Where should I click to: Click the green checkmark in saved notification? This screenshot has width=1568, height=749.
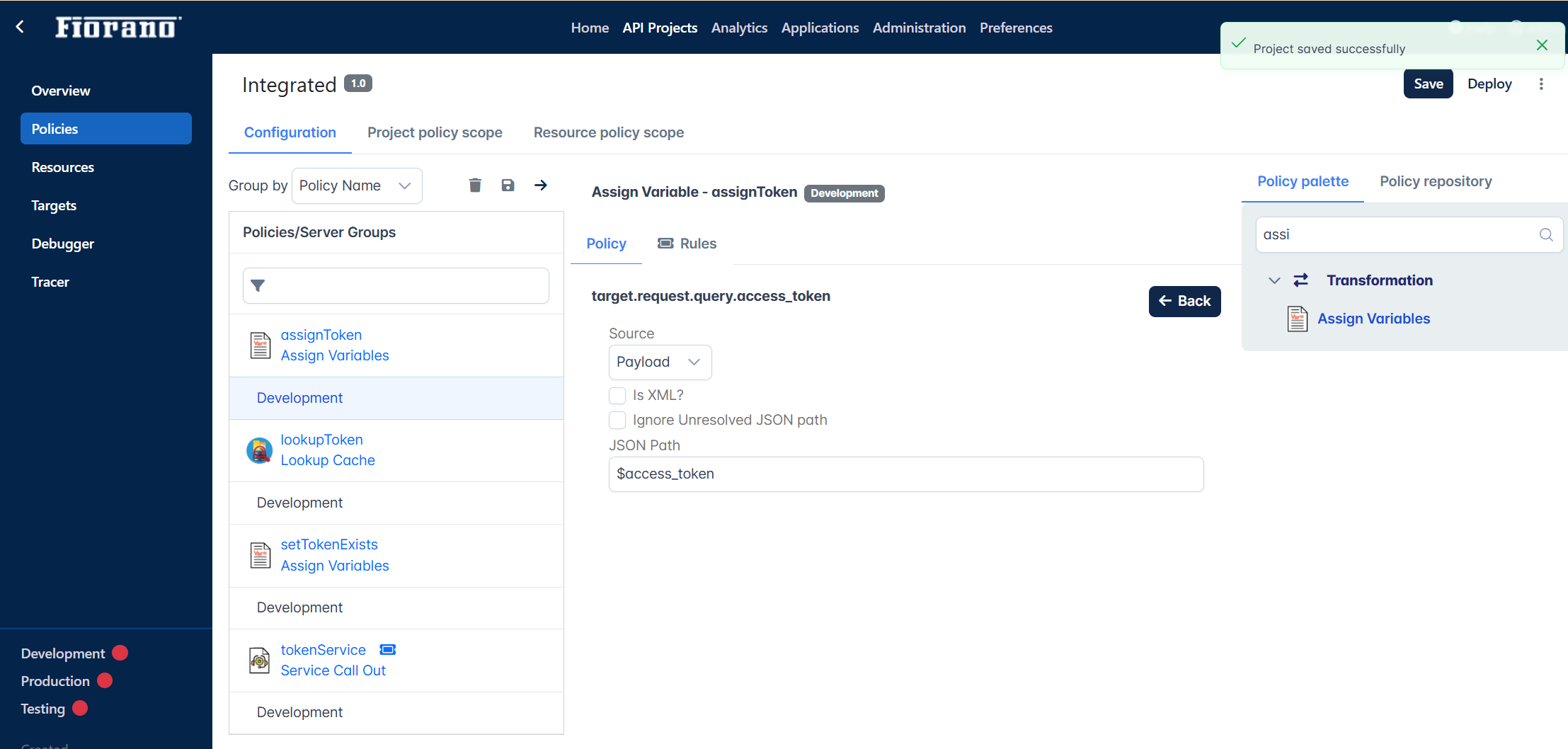[1238, 44]
